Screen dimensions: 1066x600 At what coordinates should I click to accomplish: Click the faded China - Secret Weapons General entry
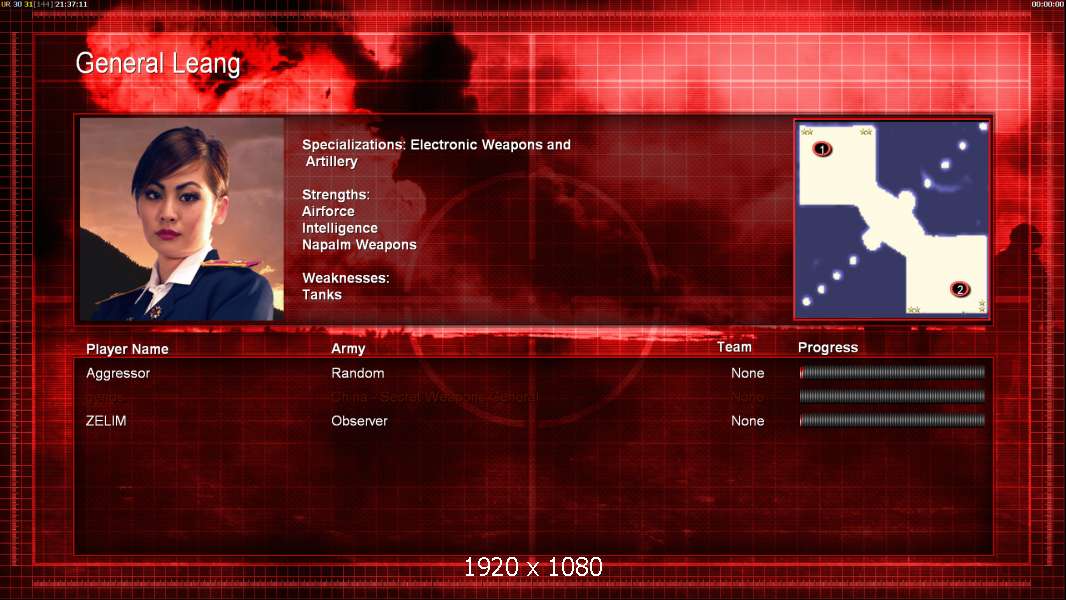(434, 397)
